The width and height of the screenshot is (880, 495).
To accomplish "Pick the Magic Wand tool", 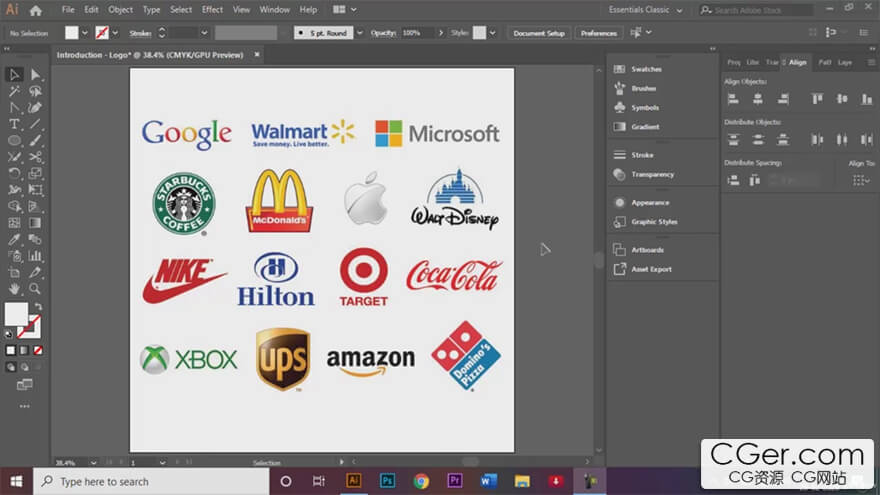I will point(15,91).
